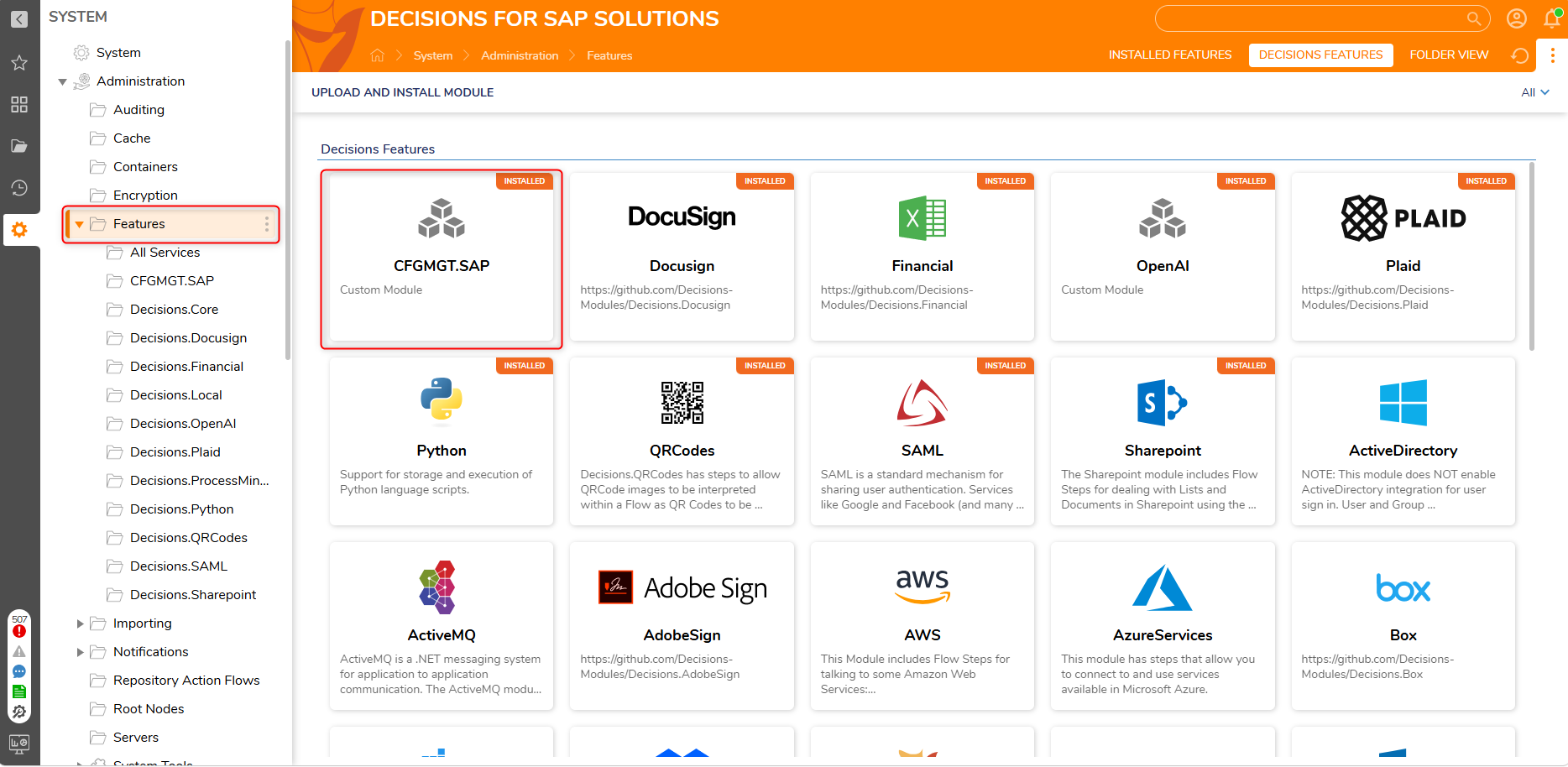Open the blue chat bubble icon
The height and width of the screenshot is (767, 1568).
pyautogui.click(x=19, y=671)
